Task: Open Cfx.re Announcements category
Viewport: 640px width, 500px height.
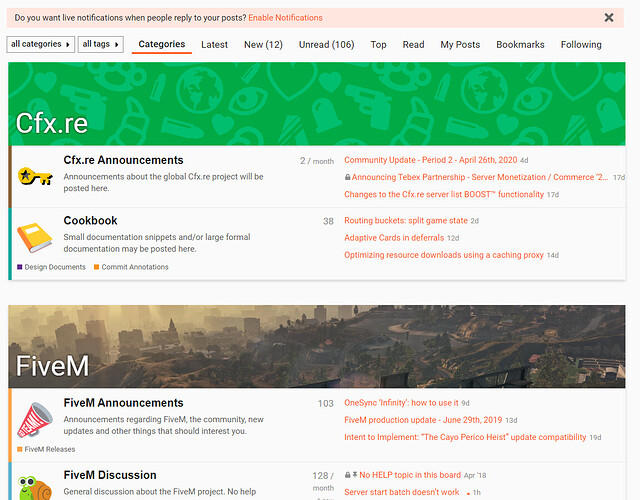Action: click(x=123, y=160)
